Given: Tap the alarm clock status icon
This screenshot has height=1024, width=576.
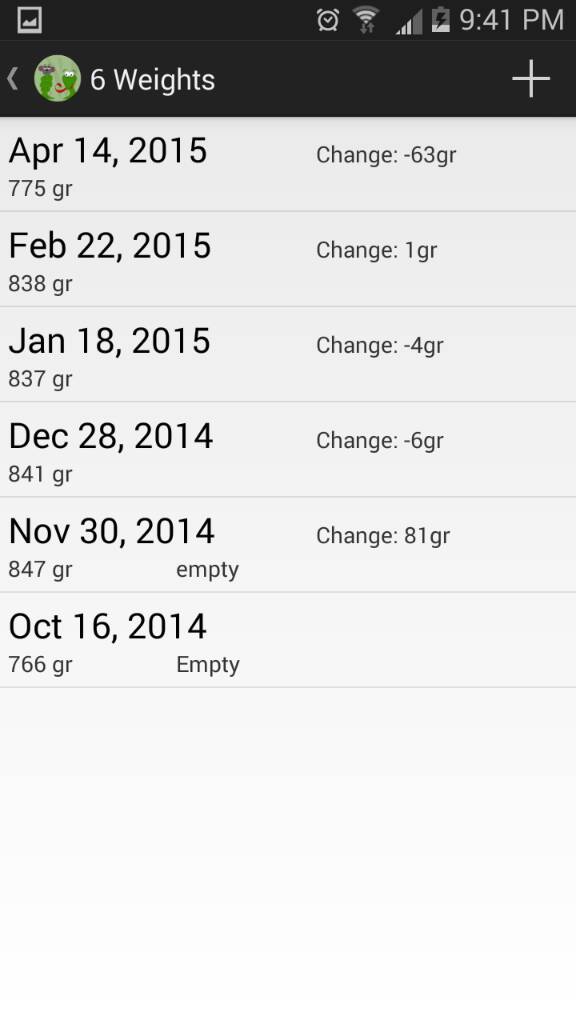Looking at the screenshot, I should (x=328, y=20).
